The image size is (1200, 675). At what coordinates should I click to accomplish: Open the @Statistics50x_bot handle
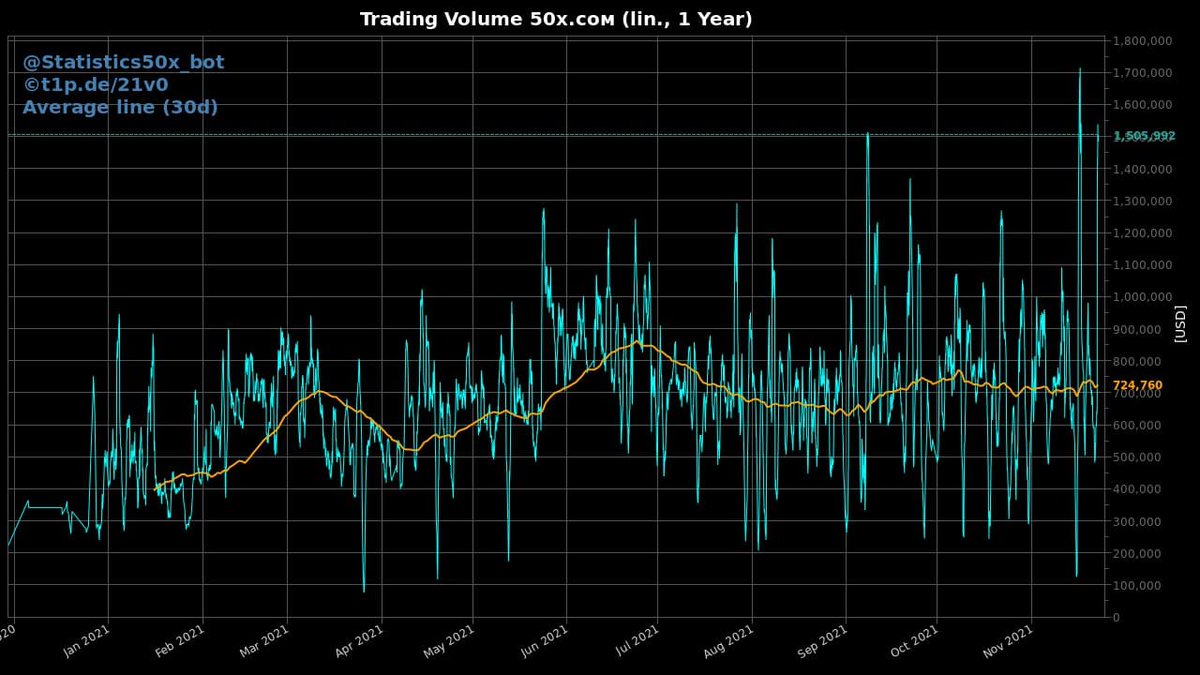[x=122, y=61]
